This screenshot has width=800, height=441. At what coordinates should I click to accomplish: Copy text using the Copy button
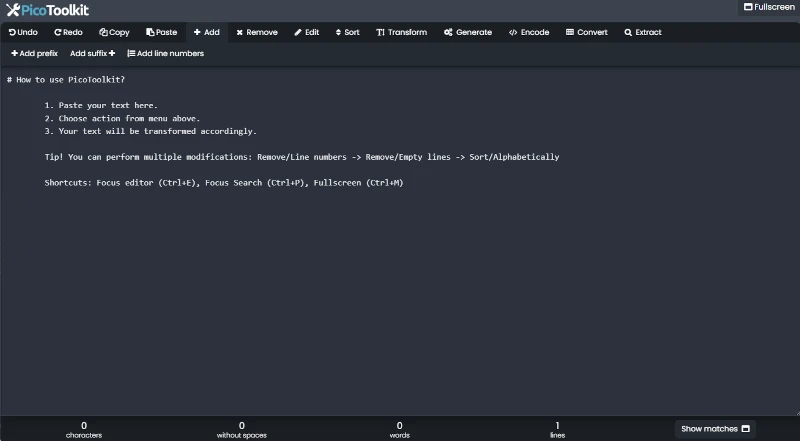click(113, 32)
